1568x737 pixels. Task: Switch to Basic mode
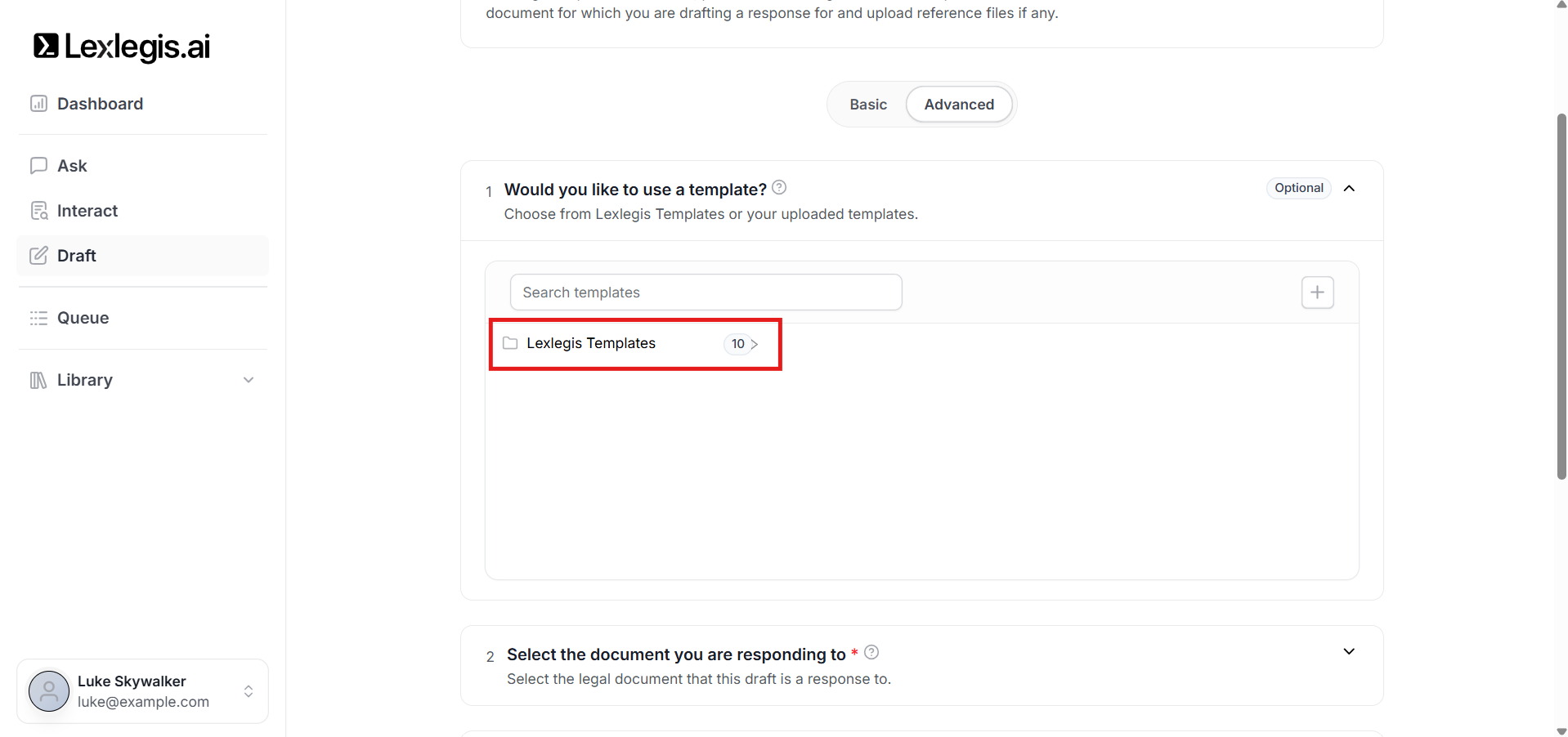[x=867, y=105]
